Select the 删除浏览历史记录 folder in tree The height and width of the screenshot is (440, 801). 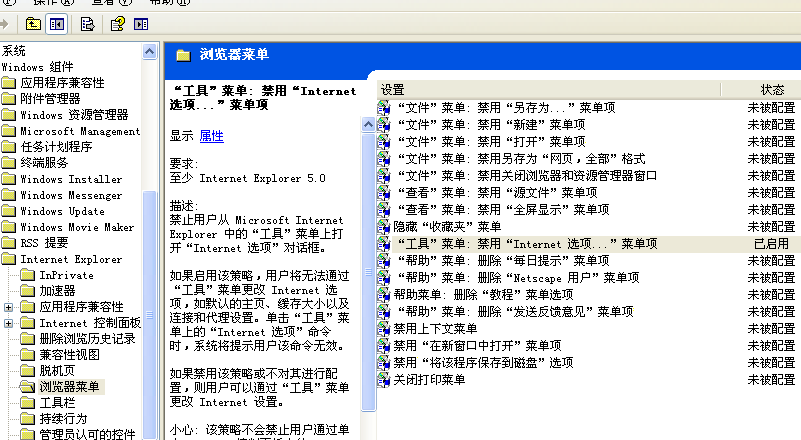(x=86, y=339)
